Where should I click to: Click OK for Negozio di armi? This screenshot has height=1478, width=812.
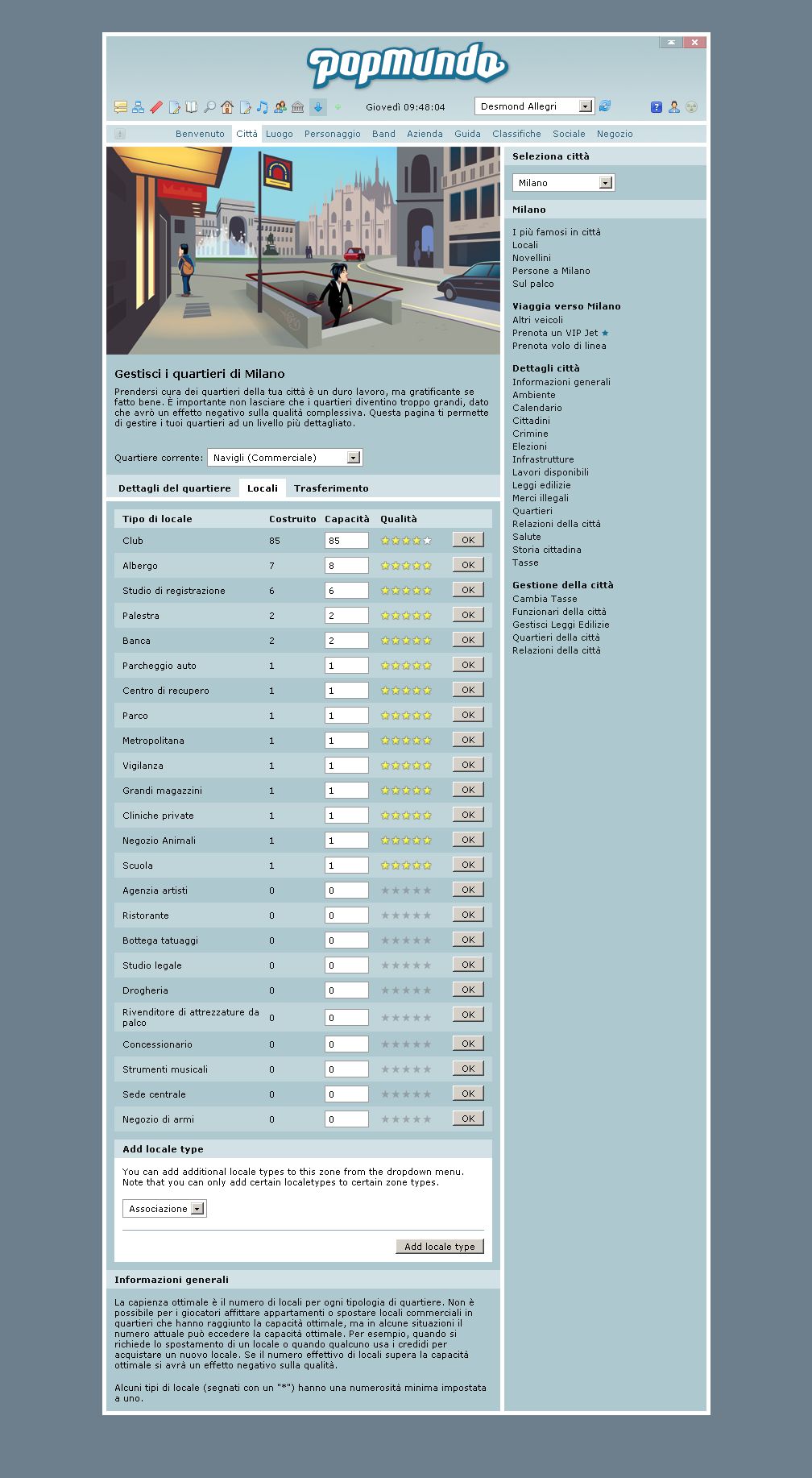click(x=468, y=1119)
